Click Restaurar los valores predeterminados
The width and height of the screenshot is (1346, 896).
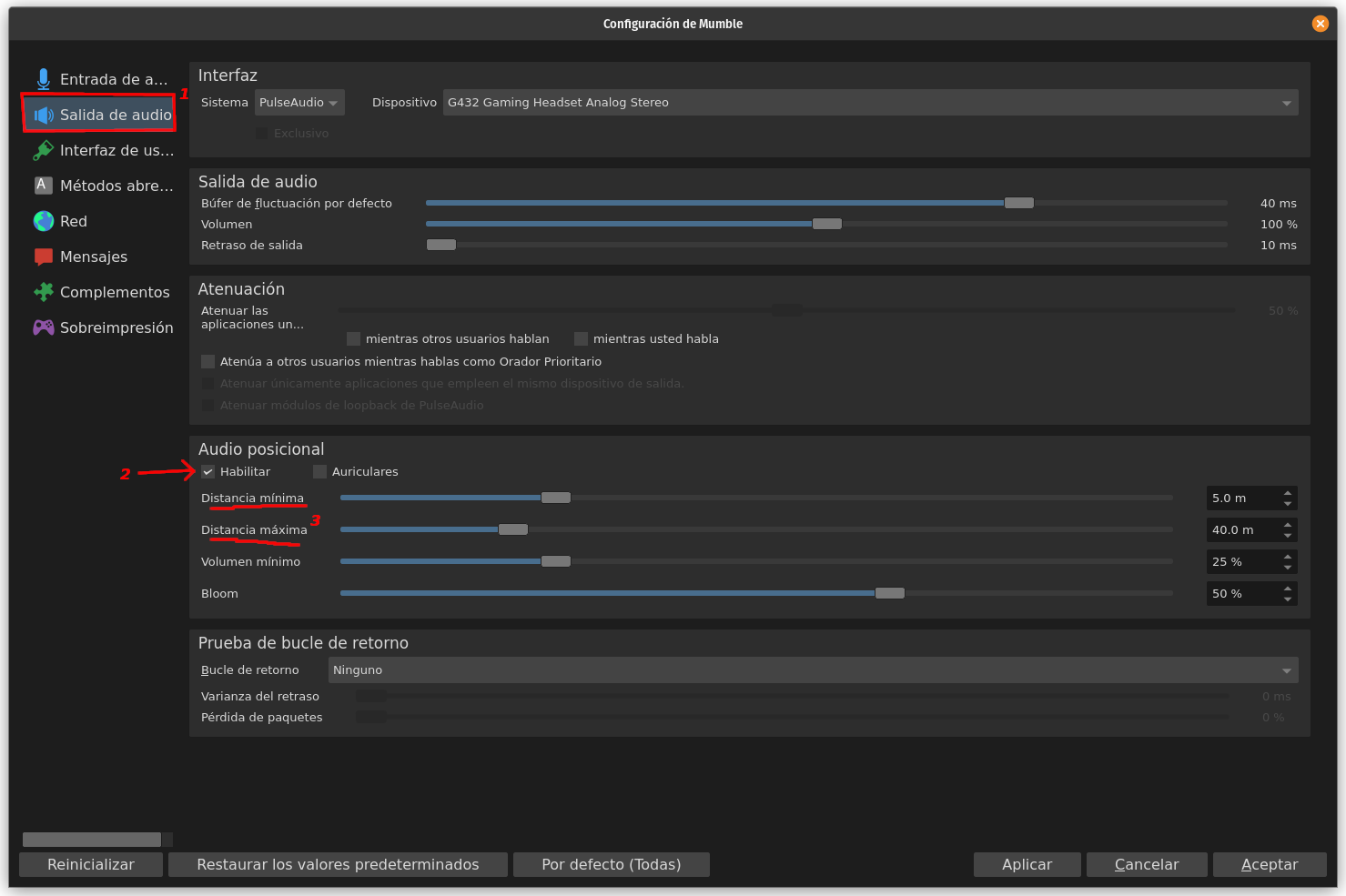338,864
